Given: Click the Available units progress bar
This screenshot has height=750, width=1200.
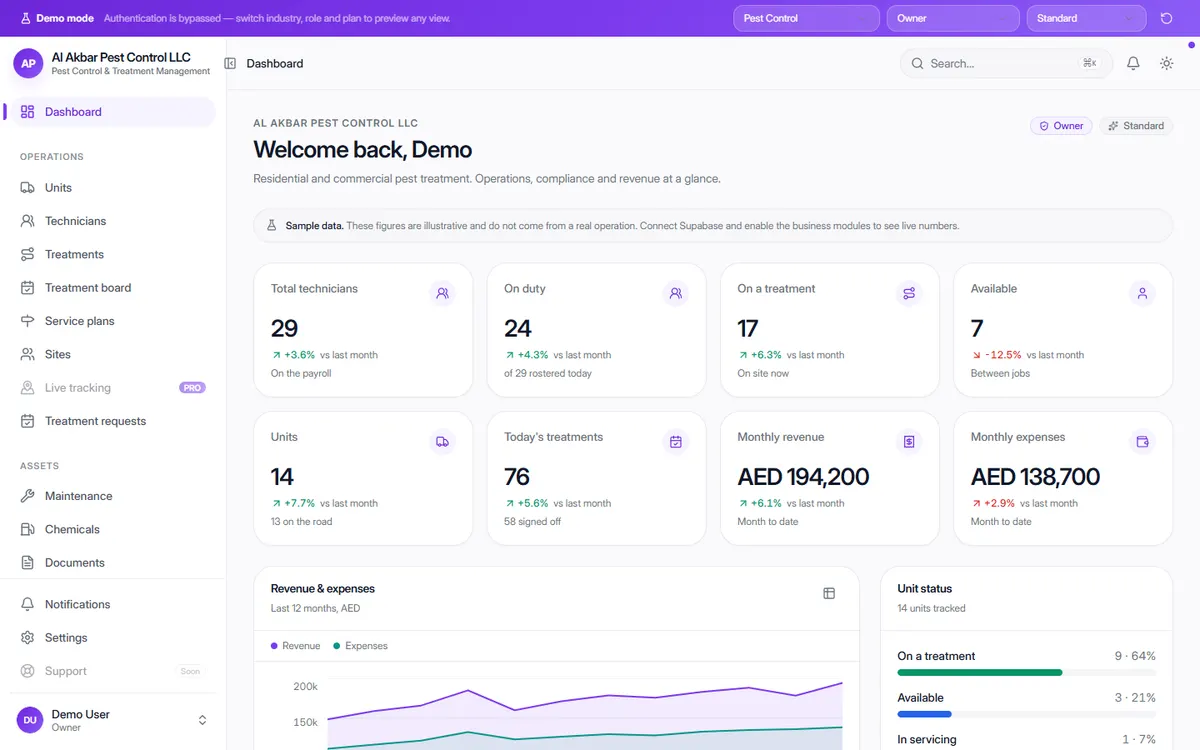Looking at the screenshot, I should click(1027, 714).
